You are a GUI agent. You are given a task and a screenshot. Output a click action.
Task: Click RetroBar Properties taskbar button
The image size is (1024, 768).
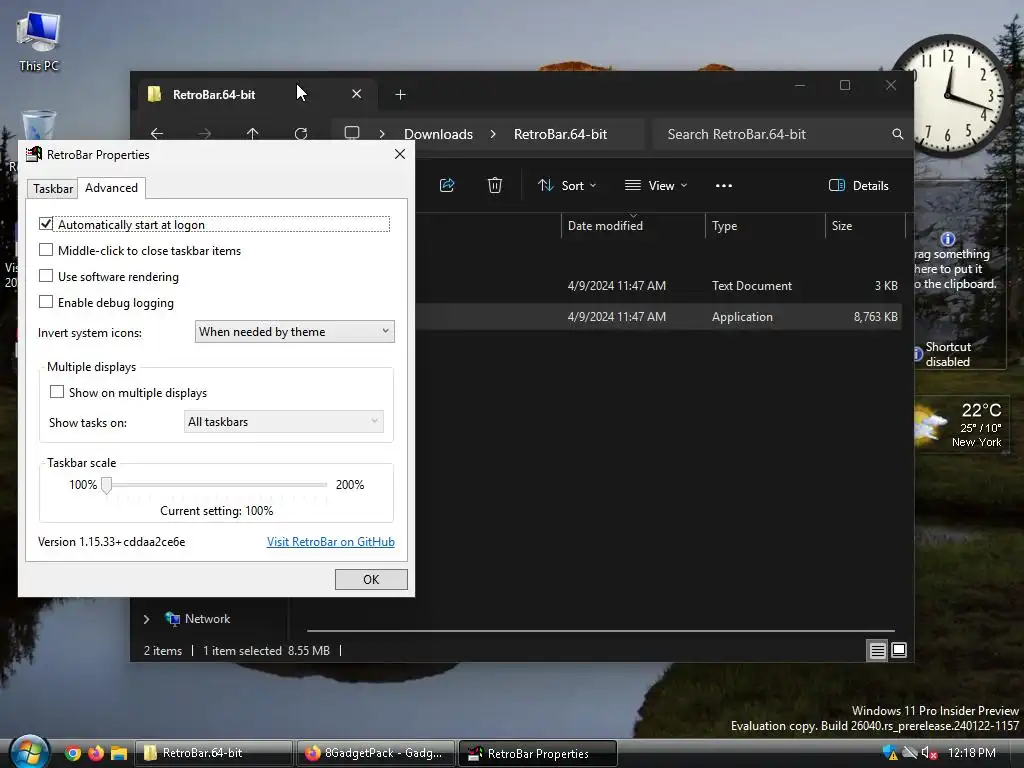pyautogui.click(x=538, y=753)
